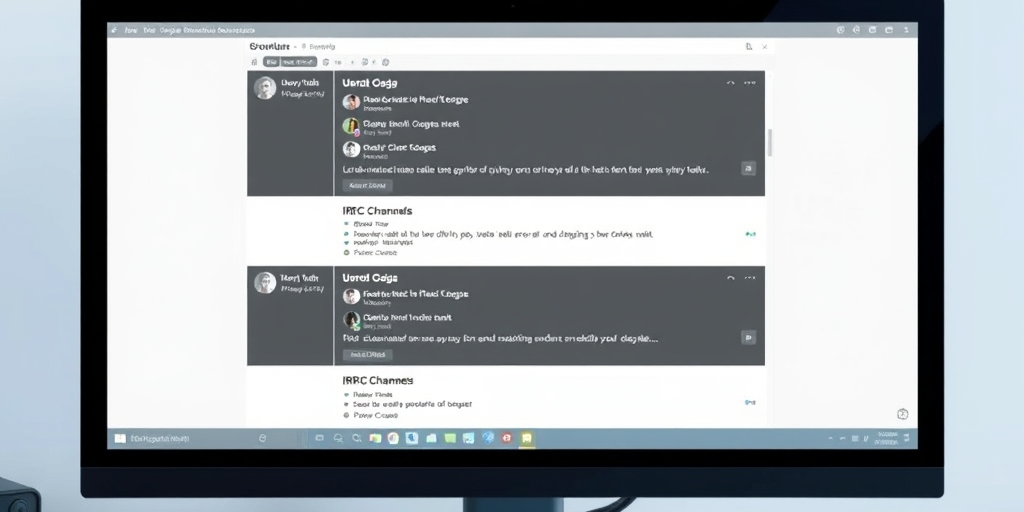This screenshot has width=1024, height=512.
Task: Open the three-dots menu on top card
Action: (x=750, y=83)
